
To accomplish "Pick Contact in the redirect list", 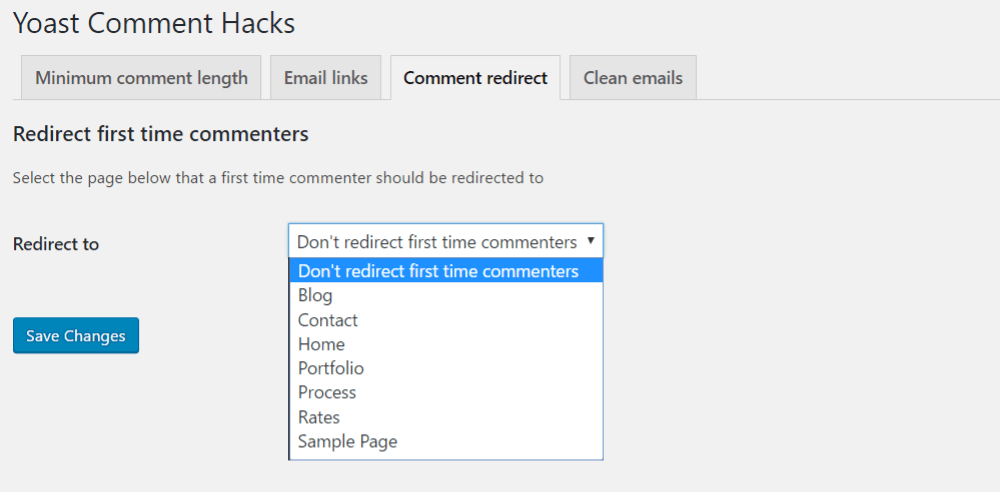I will coord(446,320).
